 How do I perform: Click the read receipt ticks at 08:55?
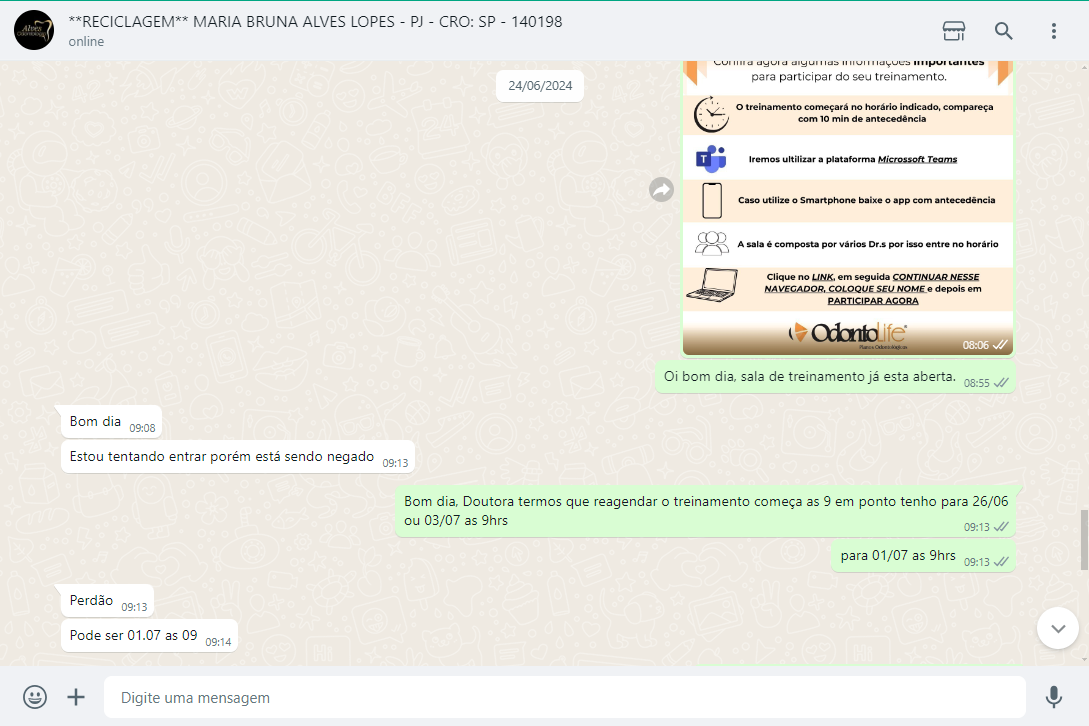1001,383
